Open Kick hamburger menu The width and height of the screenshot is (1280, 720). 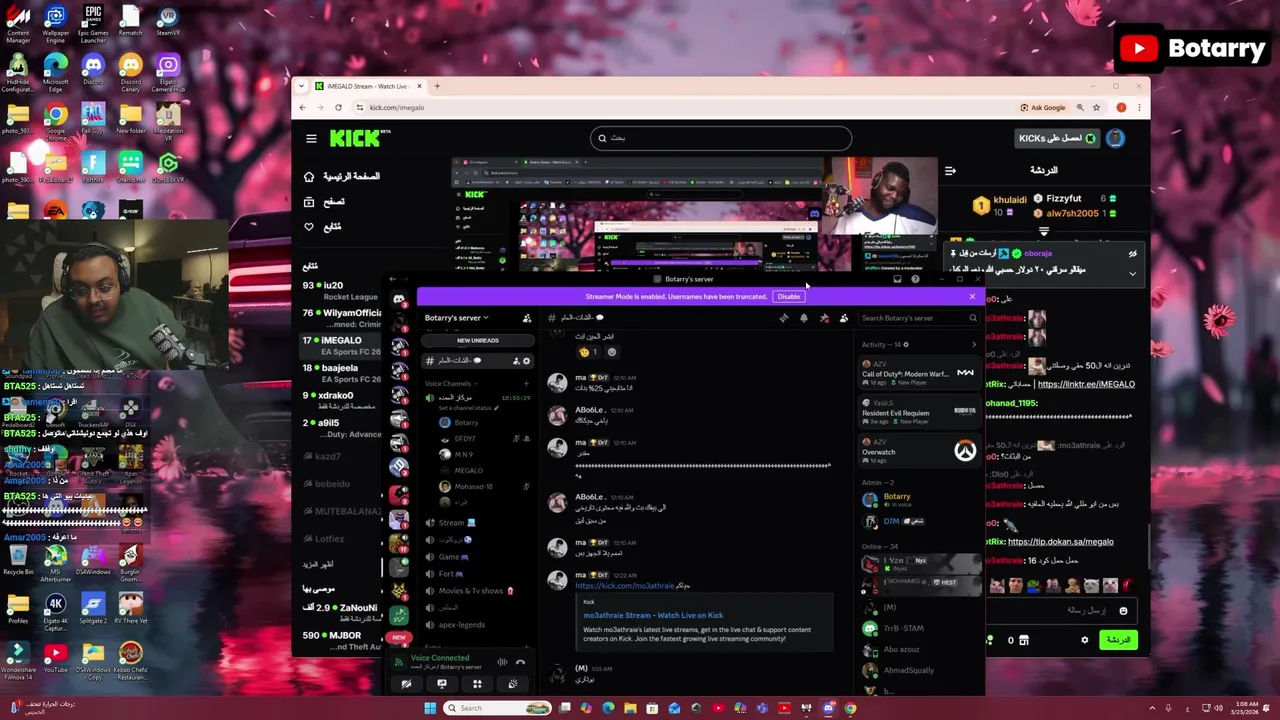coord(311,138)
